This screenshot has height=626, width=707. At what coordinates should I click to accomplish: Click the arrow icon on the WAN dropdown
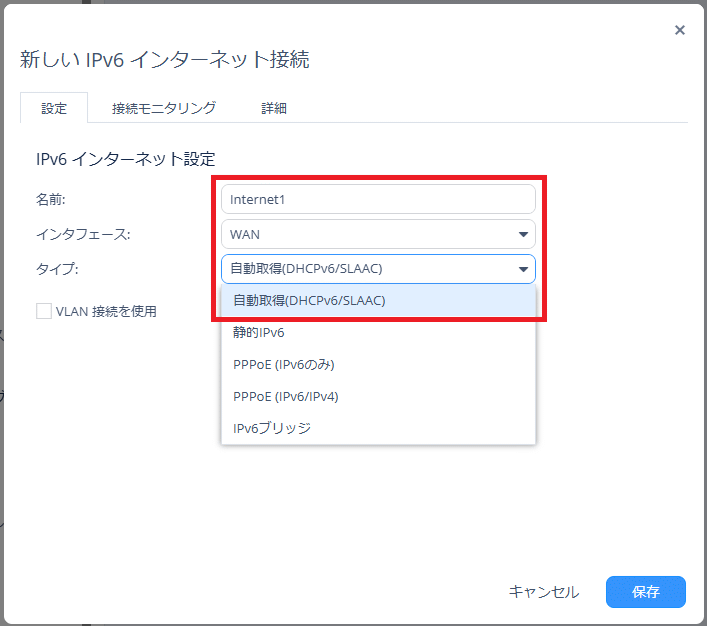(x=523, y=235)
